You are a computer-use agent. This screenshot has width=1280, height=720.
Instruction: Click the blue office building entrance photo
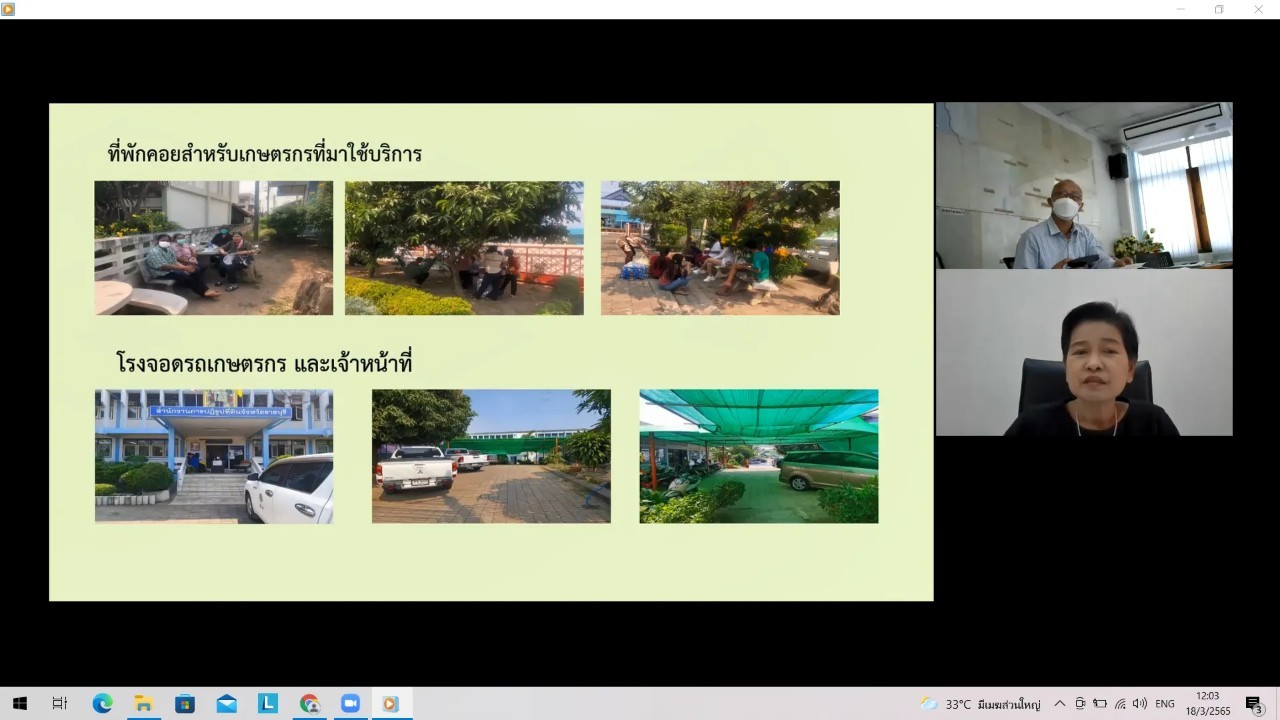pyautogui.click(x=214, y=456)
